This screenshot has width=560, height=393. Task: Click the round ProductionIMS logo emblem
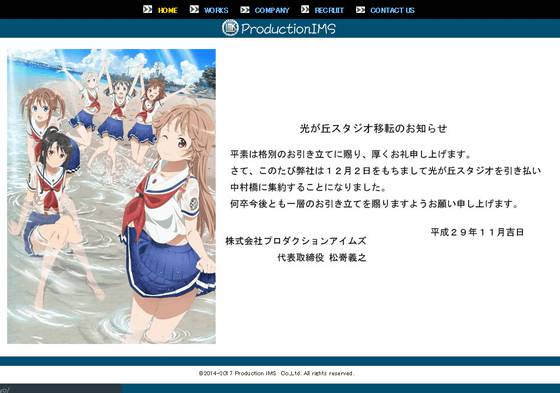point(230,28)
